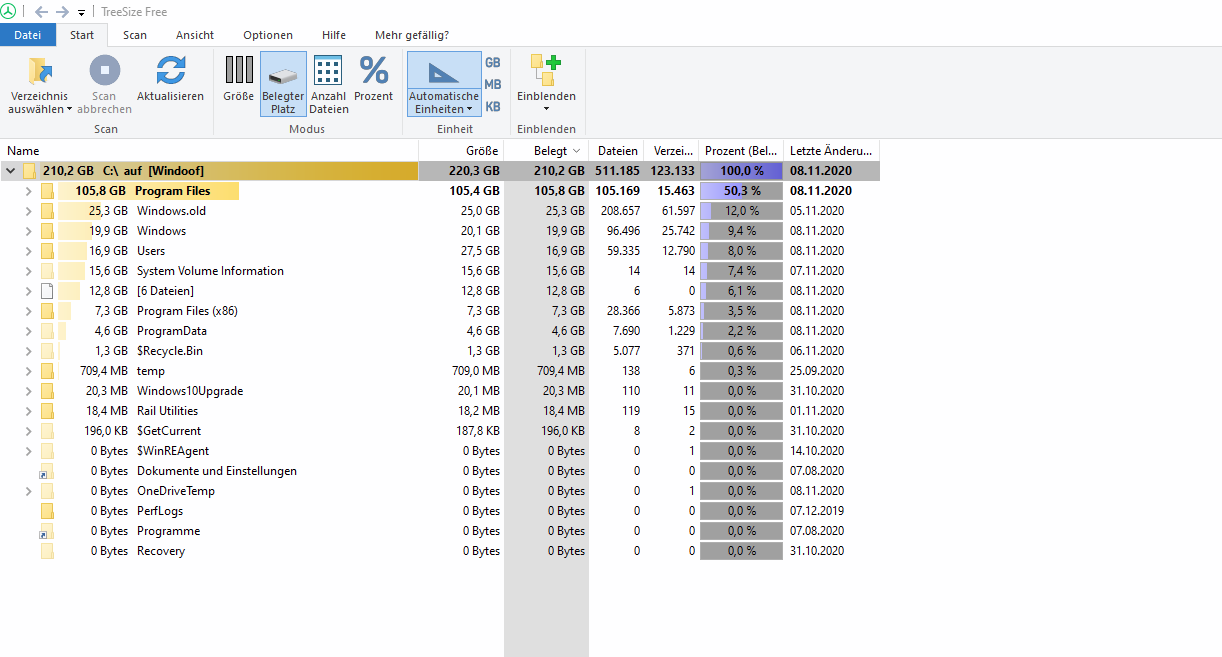Screen dimensions: 1222x657
Task: Click the Program Files percent bar
Action: coord(741,191)
